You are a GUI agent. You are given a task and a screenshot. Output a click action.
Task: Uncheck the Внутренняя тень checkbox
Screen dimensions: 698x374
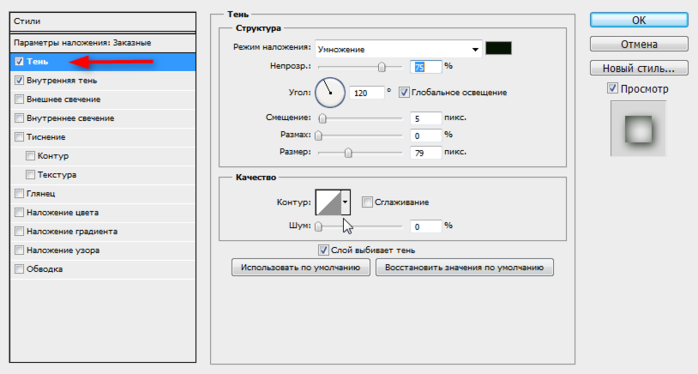pos(19,80)
